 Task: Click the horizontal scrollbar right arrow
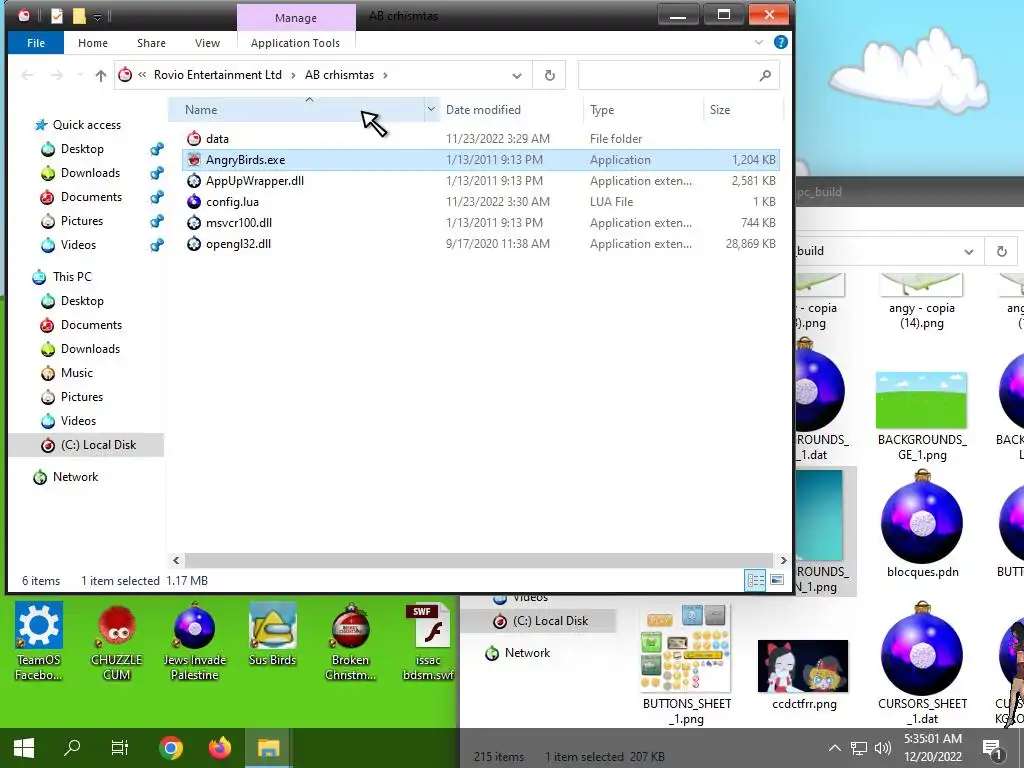[784, 560]
